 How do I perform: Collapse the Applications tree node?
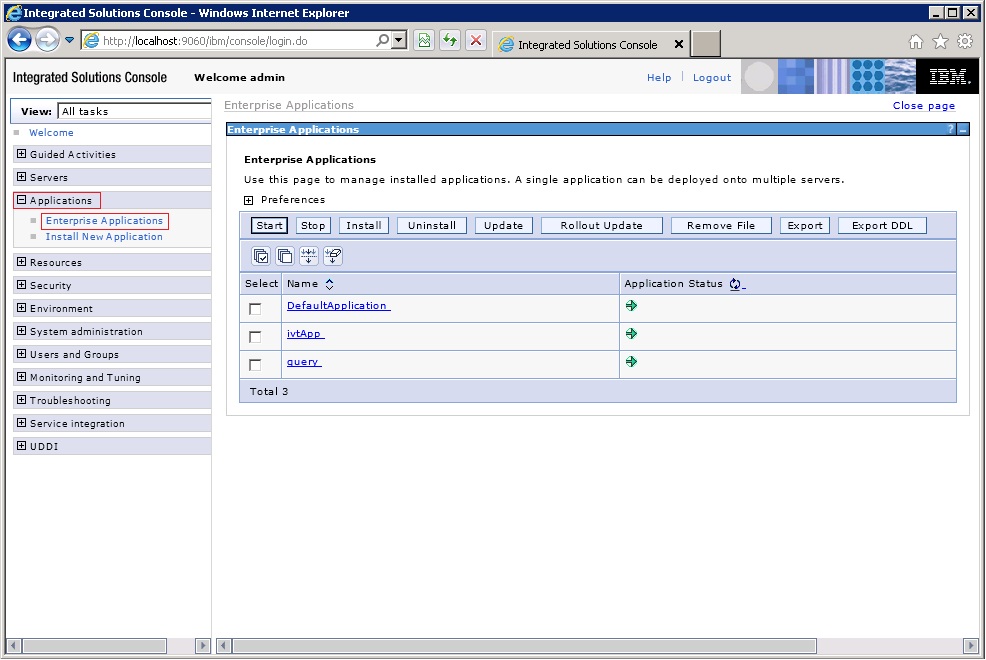(21, 200)
